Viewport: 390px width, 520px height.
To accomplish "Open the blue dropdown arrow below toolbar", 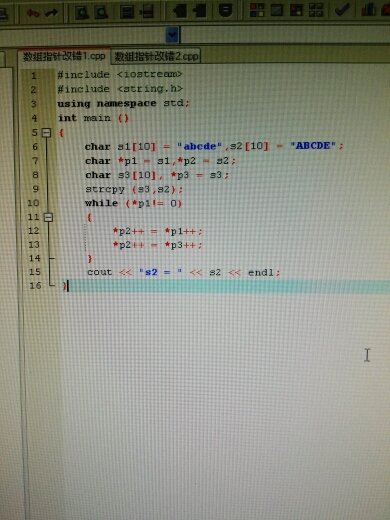I will click(172, 34).
